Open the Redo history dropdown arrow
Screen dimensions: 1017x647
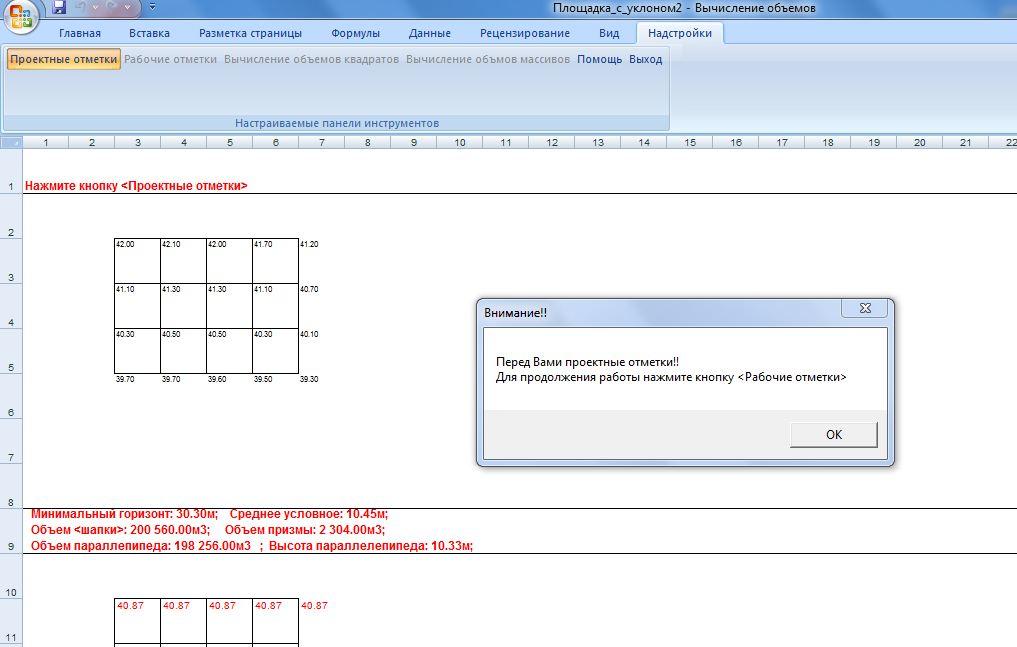pos(128,7)
